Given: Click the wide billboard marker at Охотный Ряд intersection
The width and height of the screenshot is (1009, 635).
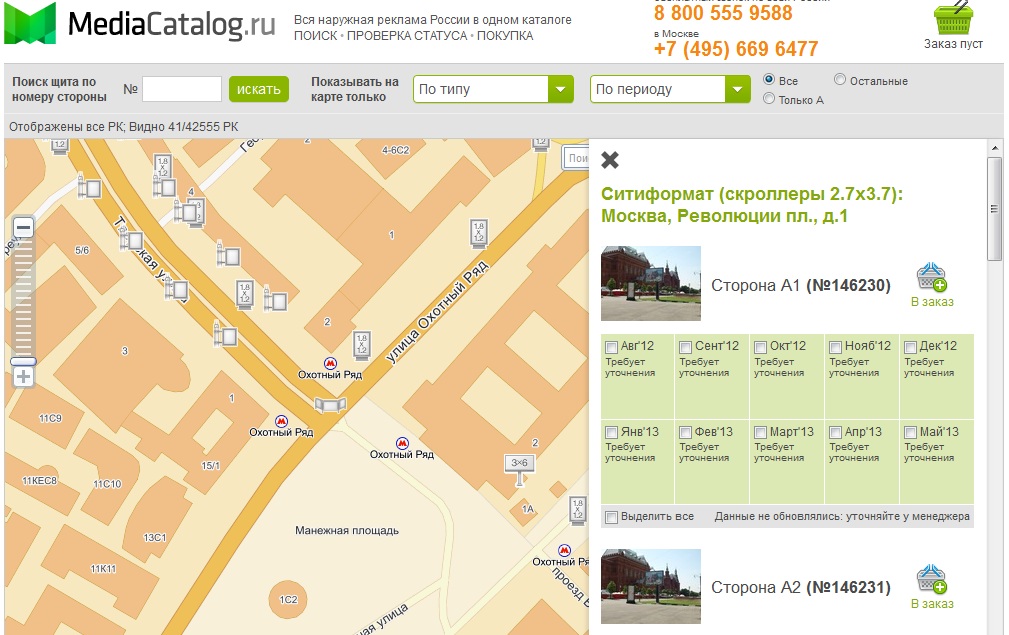Looking at the screenshot, I should (x=330, y=405).
